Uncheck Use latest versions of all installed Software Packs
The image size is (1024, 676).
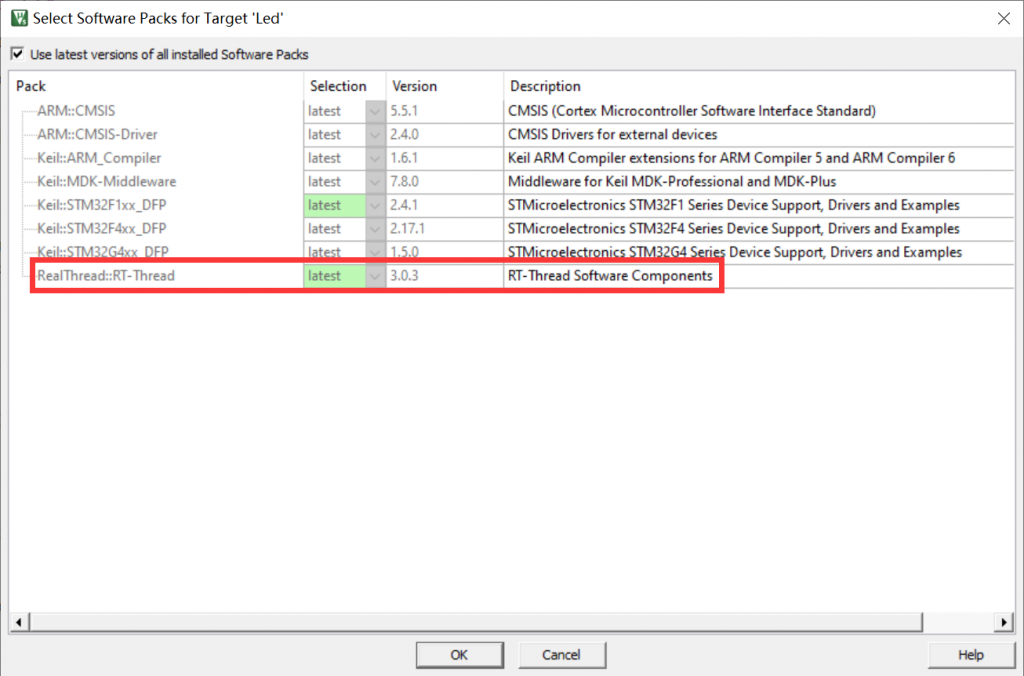point(18,54)
